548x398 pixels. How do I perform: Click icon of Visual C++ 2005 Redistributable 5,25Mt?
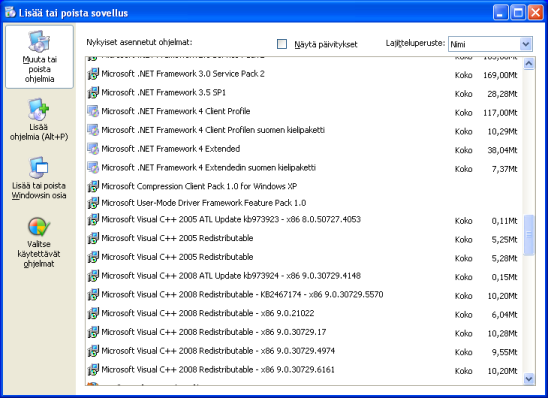[x=93, y=238]
